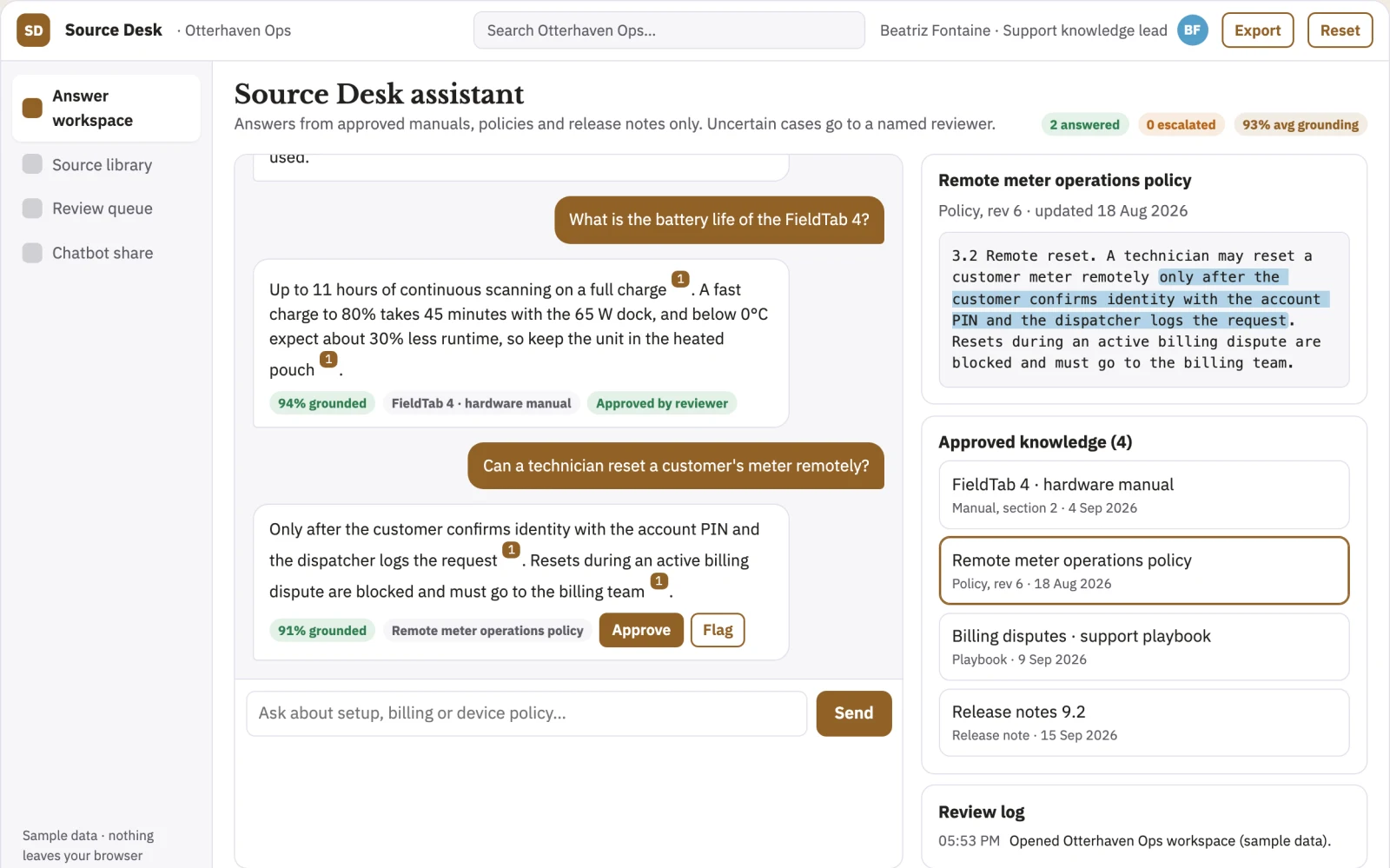The width and height of the screenshot is (1390, 868).
Task: Click the '93% avg grounding' pill
Action: point(1301,124)
